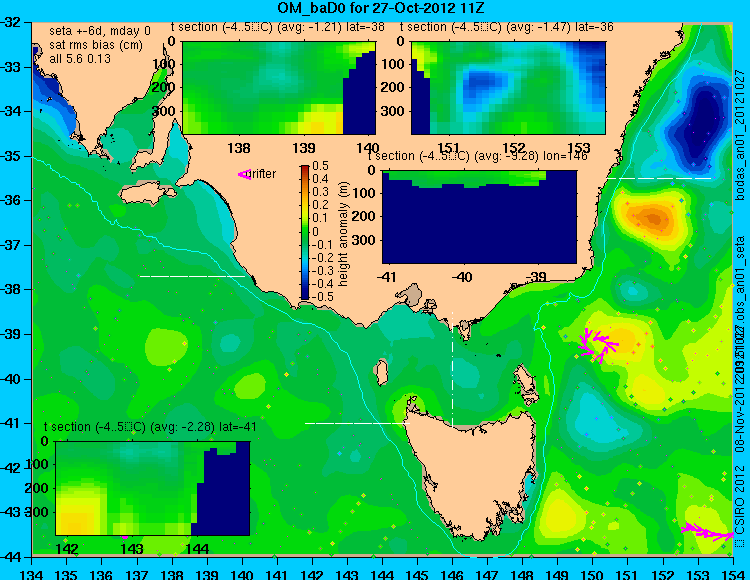Click the -32 latitude axis label
The image size is (750, 580).
point(11,22)
